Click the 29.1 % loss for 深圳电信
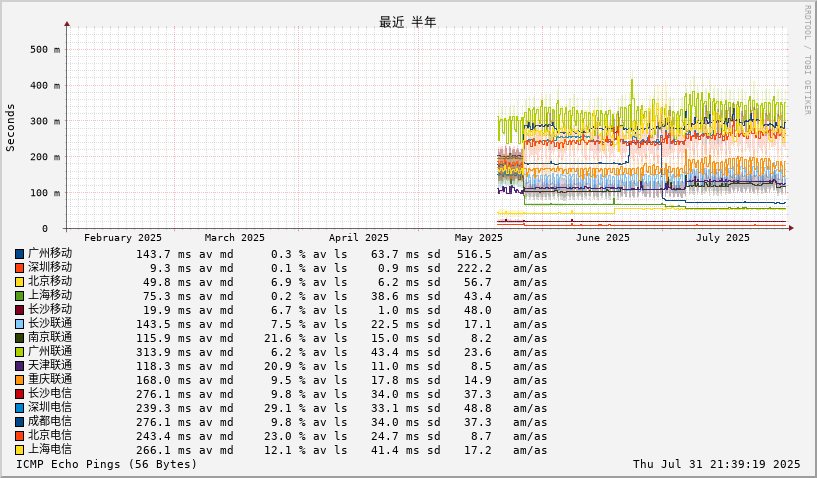 (x=285, y=409)
